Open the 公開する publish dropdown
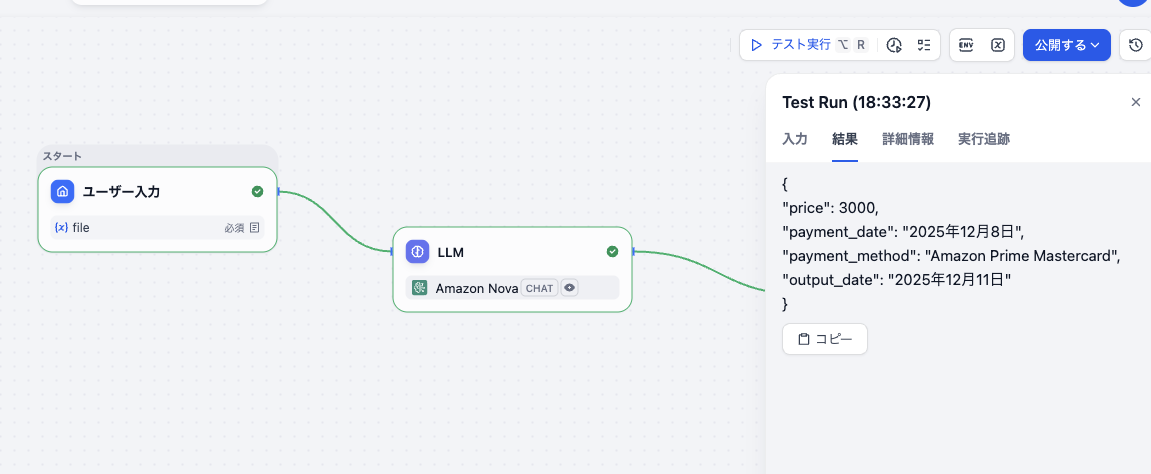The height and width of the screenshot is (474, 1151). pyautogui.click(x=1067, y=45)
